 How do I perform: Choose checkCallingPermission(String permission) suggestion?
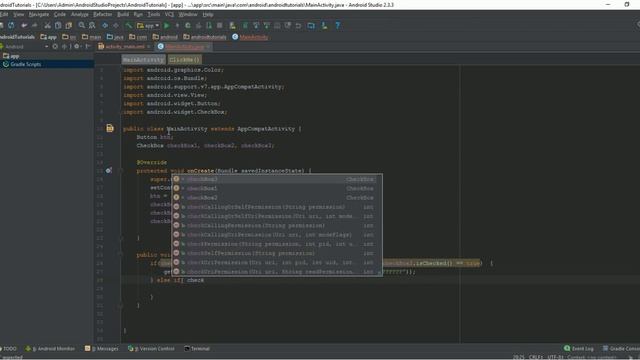pyautogui.click(x=277, y=225)
